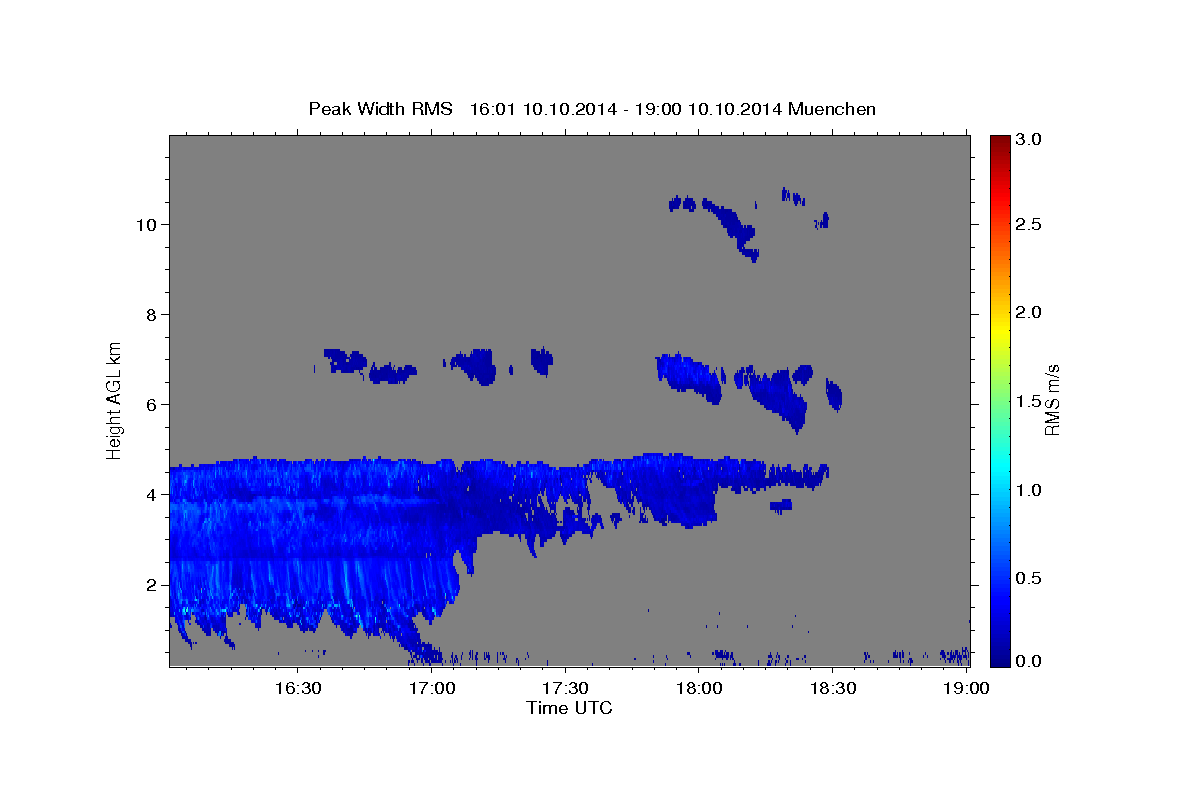
Task: Click the height axis label '8'
Action: point(151,314)
